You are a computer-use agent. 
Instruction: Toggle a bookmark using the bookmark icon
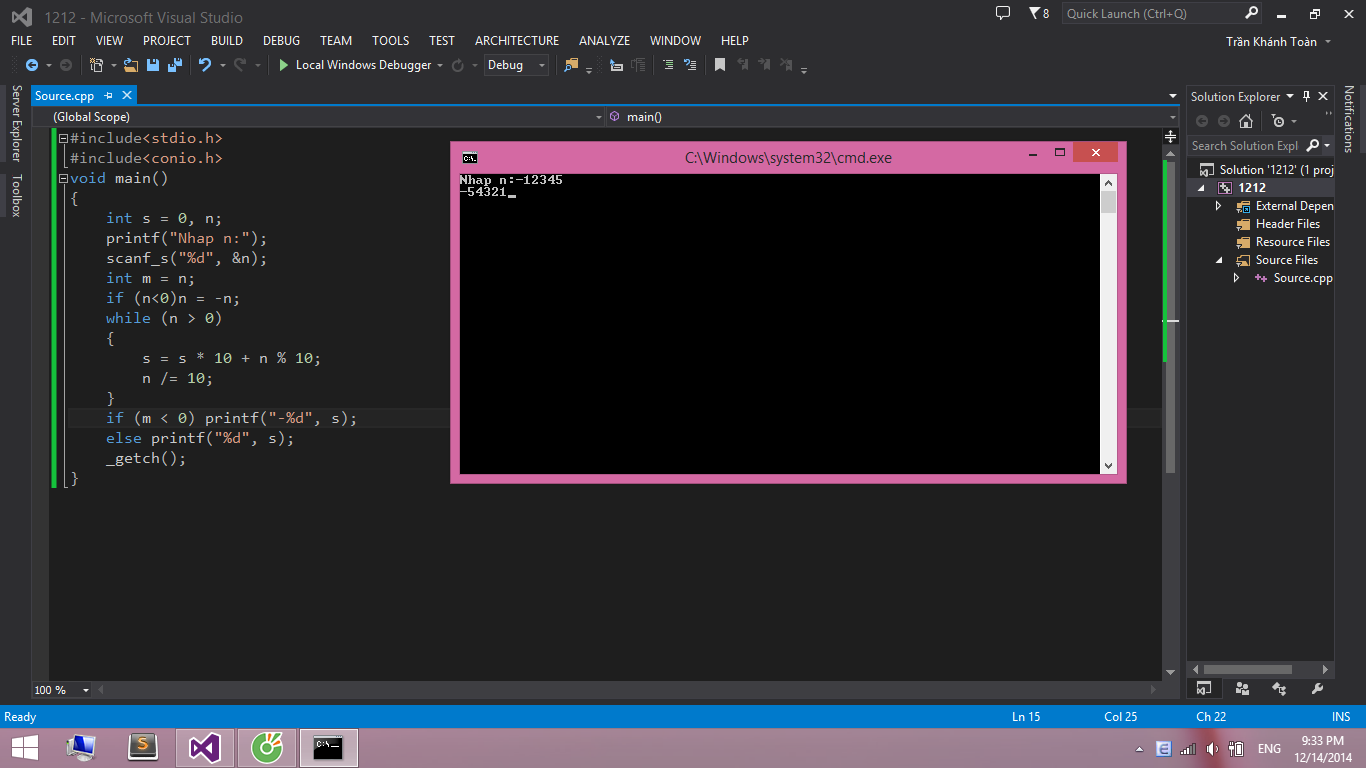point(720,65)
